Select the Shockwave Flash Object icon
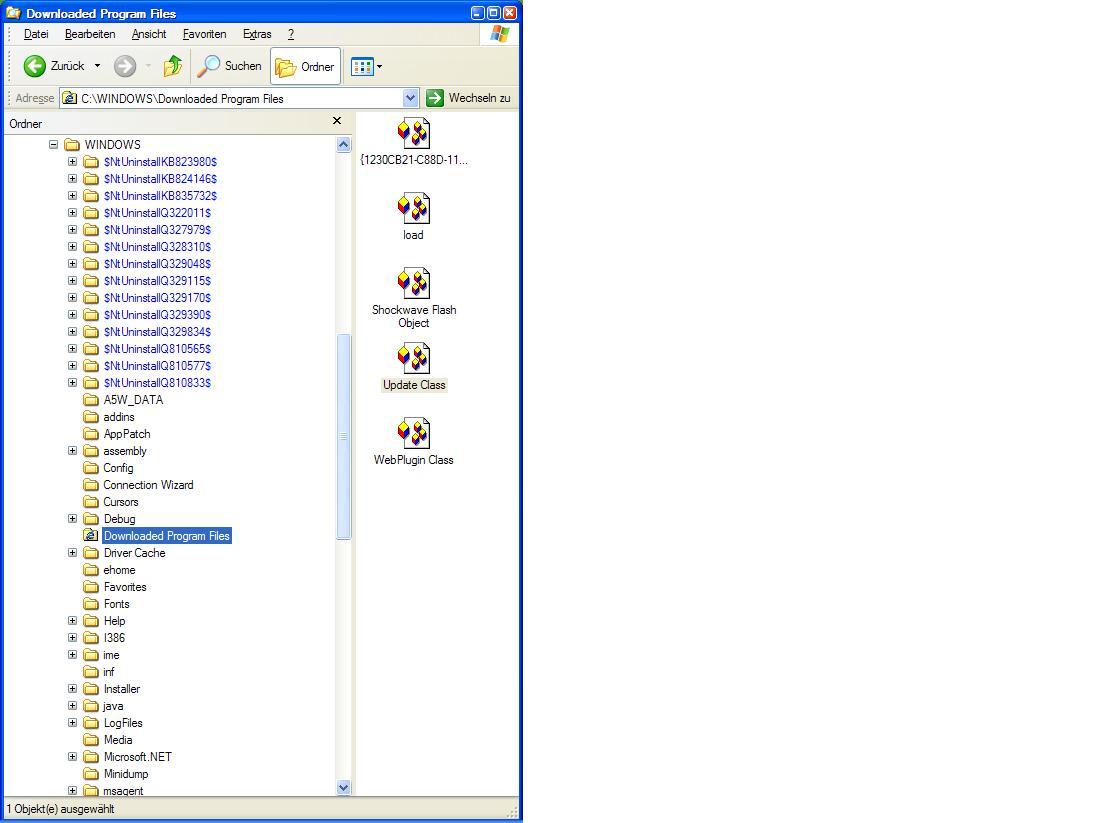The image size is (1108, 823). pyautogui.click(x=413, y=283)
